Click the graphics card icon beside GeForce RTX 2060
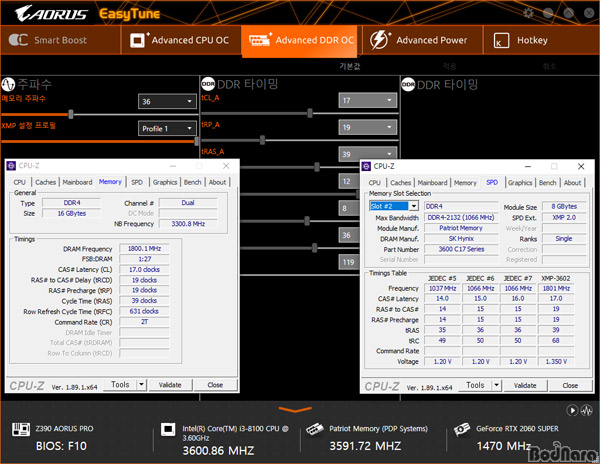600x464 pixels. [x=461, y=430]
